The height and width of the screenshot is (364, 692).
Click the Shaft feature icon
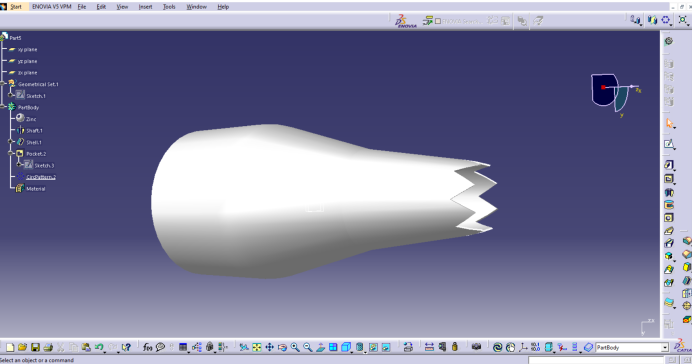(x=669, y=192)
